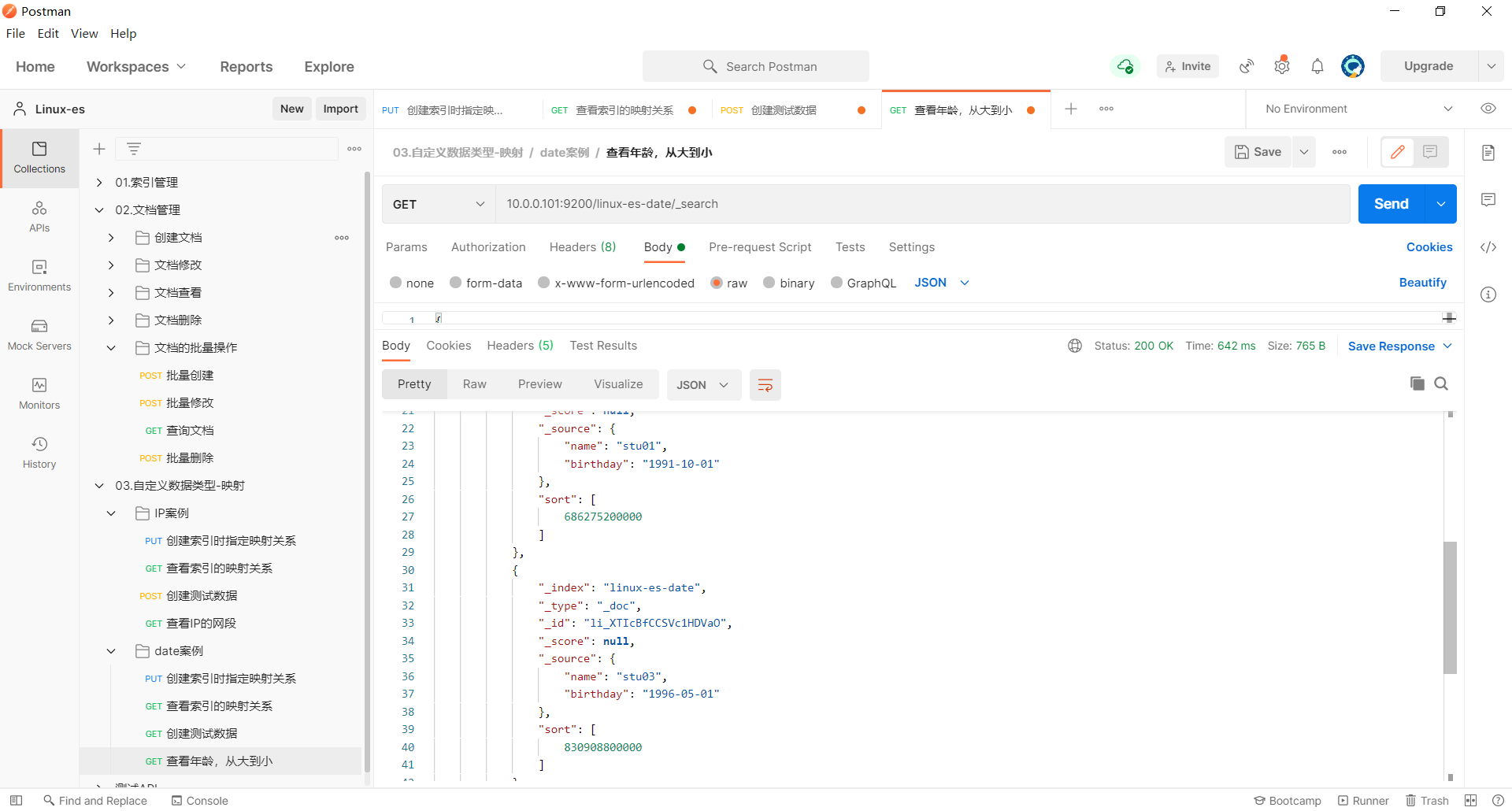Open the capture requests satellite icon
Viewport: 1512px width, 811px height.
[1247, 66]
